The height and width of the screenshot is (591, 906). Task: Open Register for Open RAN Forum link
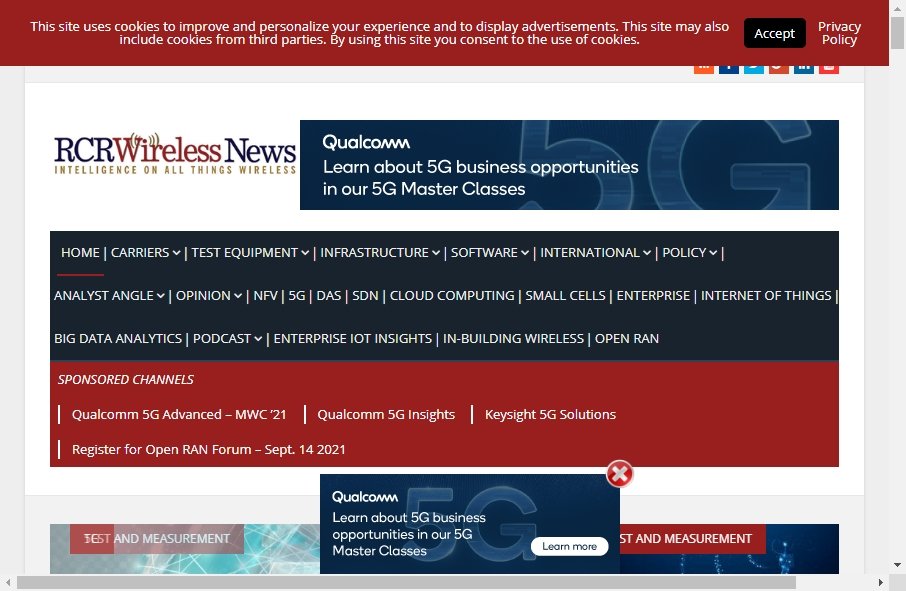[x=209, y=449]
